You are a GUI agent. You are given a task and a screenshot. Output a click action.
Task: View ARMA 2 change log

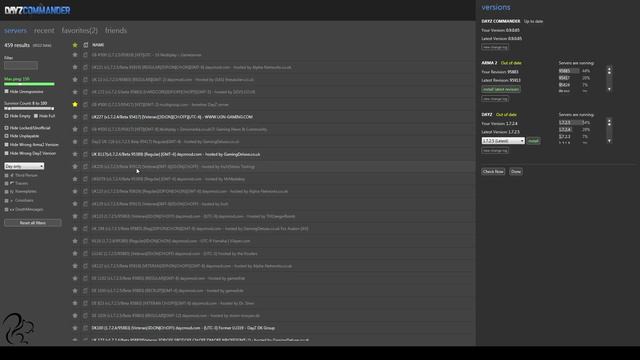coord(495,99)
